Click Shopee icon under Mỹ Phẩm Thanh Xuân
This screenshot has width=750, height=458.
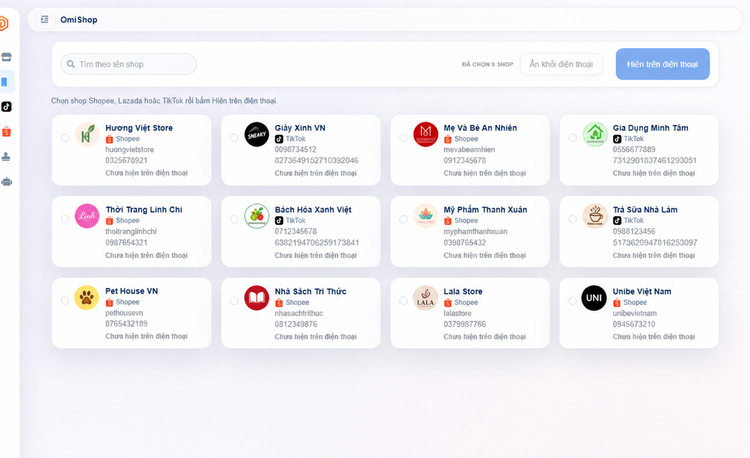[x=448, y=221]
